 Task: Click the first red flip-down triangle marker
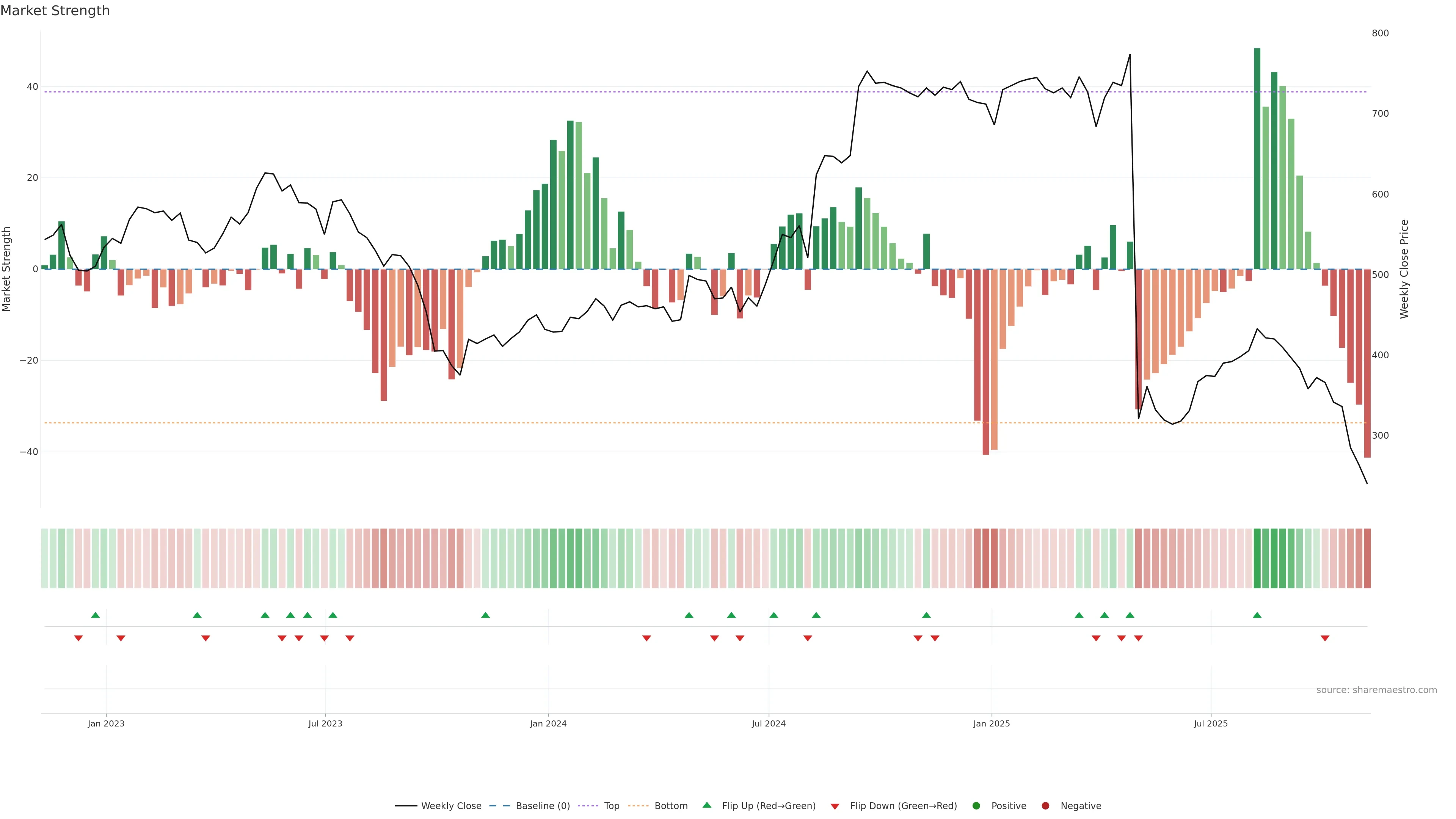78,638
